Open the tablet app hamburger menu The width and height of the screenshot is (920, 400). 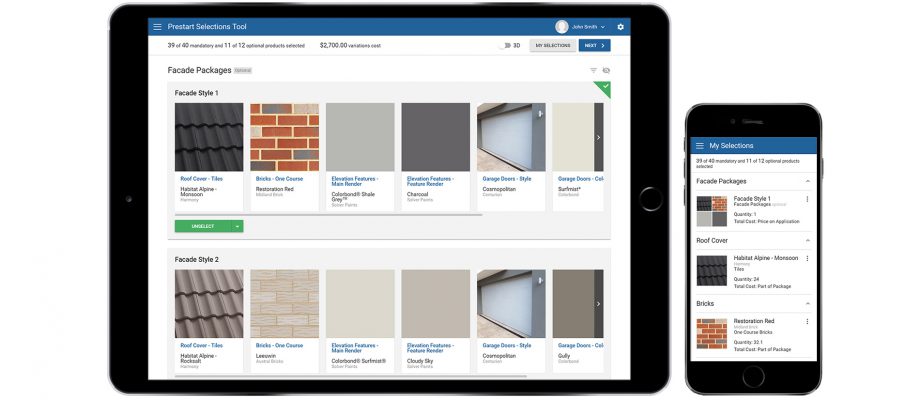point(157,27)
